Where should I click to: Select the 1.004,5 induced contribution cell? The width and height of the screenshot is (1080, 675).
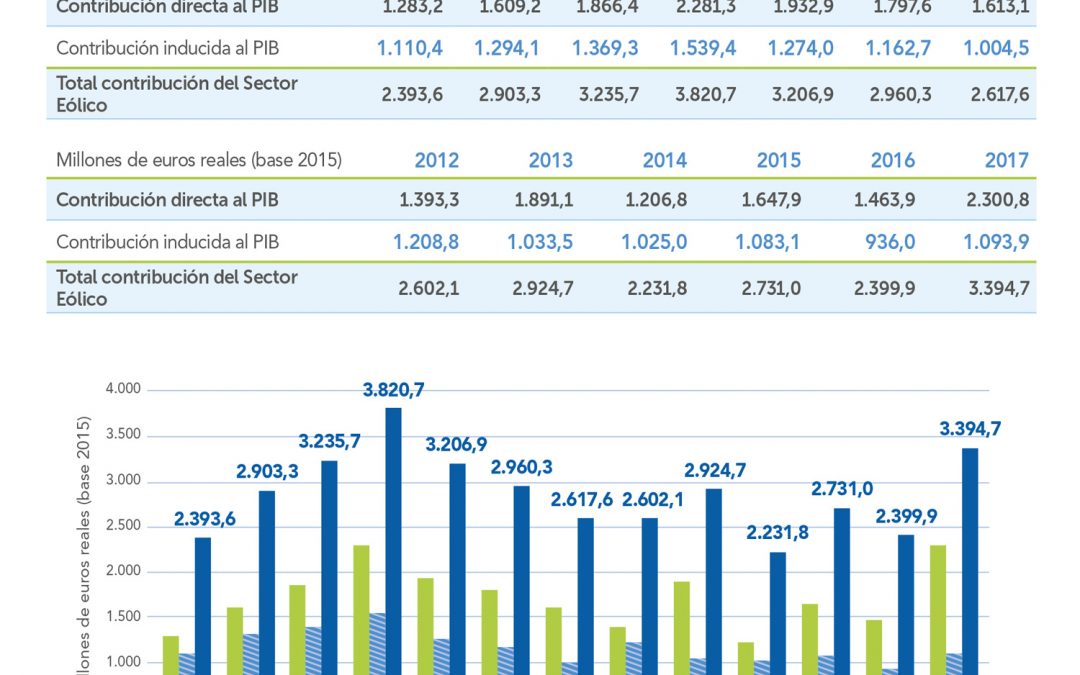click(997, 47)
